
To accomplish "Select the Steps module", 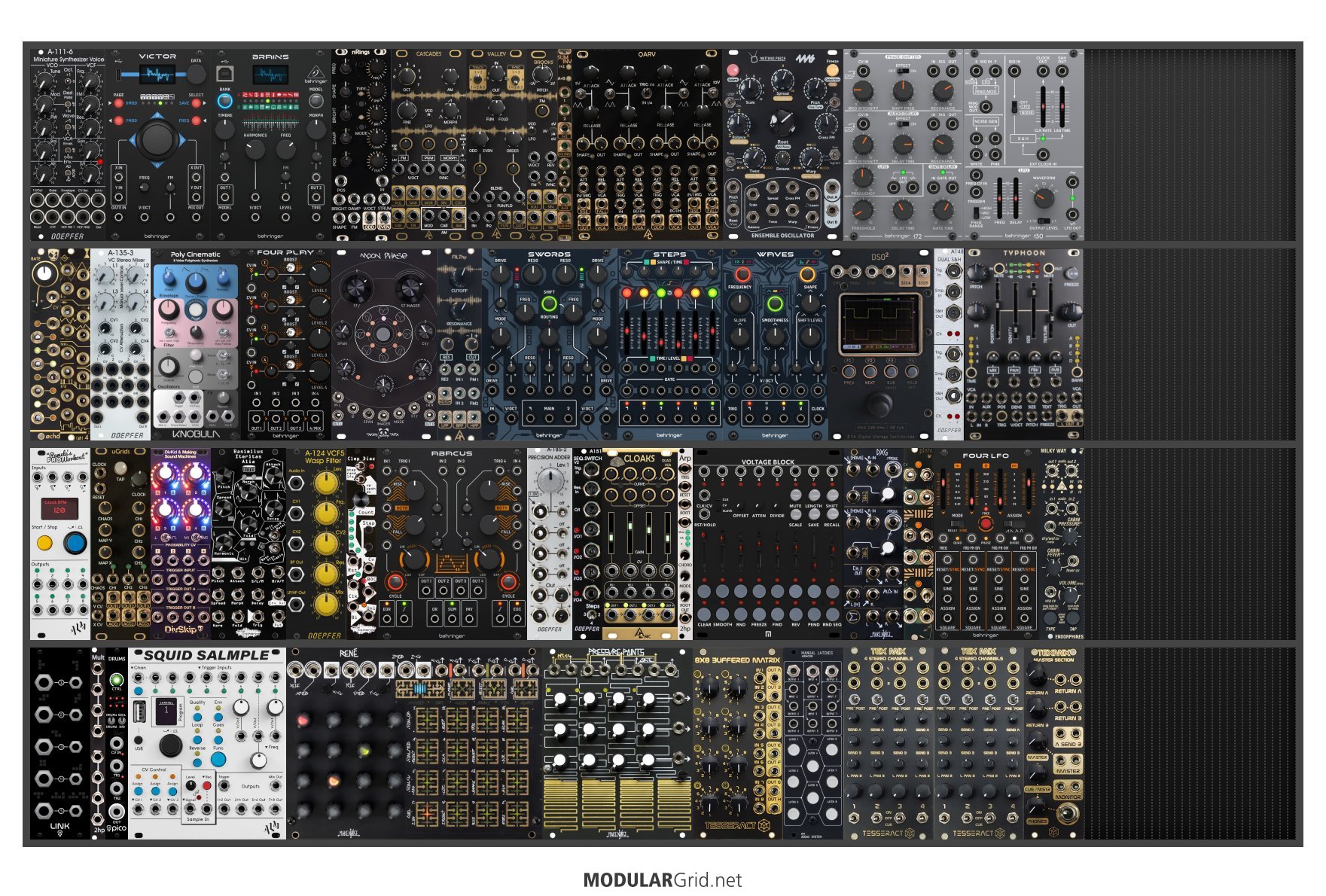I will pos(670,345).
